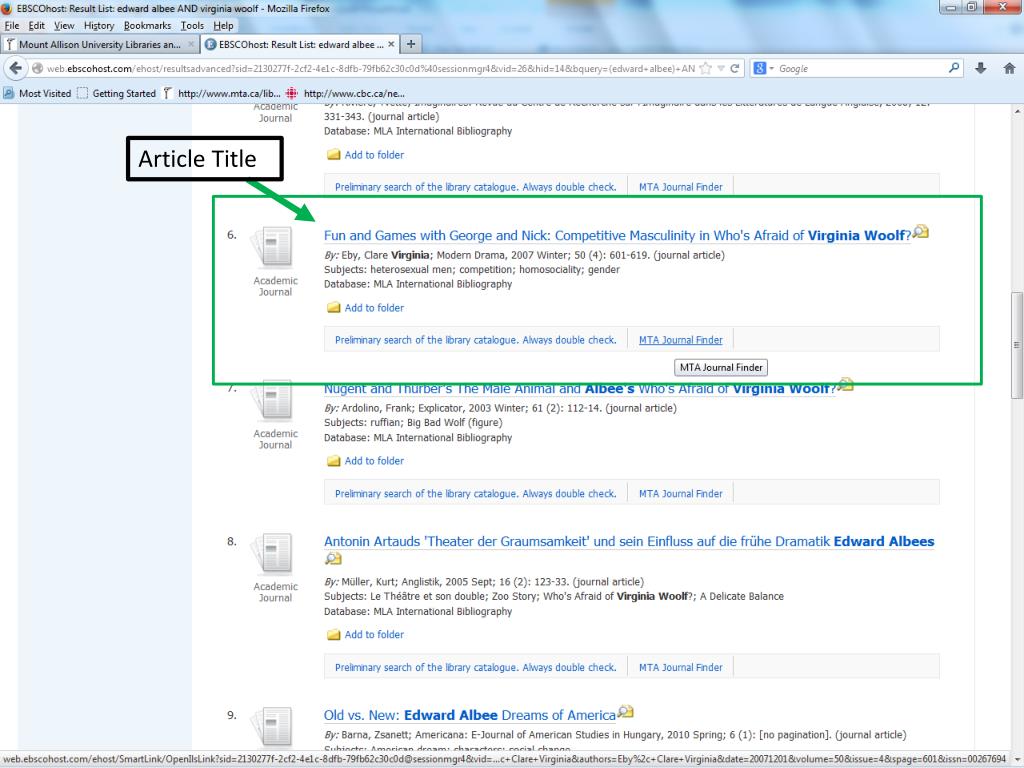Click the folder icon for result 6

(x=333, y=308)
